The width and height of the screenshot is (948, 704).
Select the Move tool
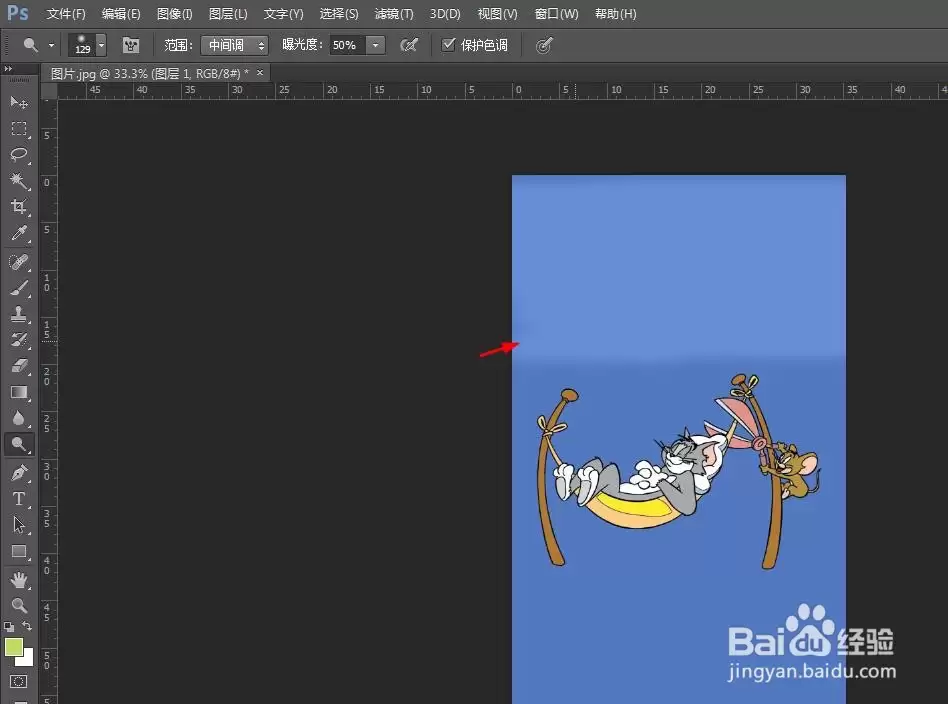[19, 102]
